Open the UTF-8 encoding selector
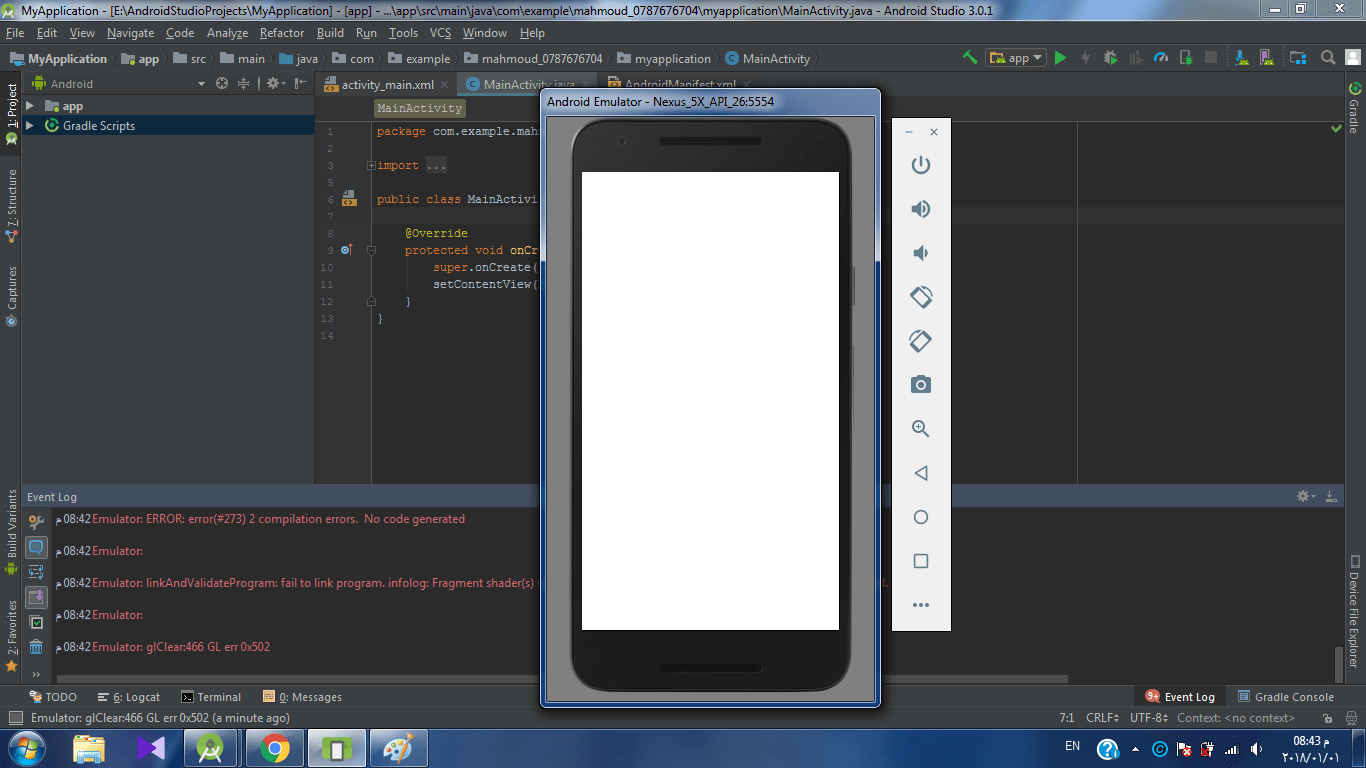The height and width of the screenshot is (768, 1366). click(1148, 718)
